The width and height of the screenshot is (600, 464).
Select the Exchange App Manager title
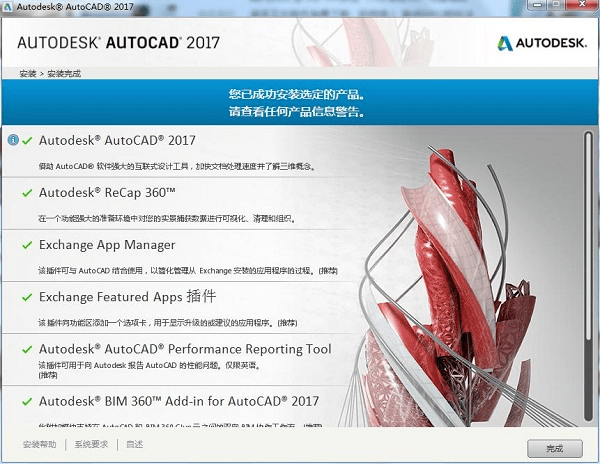(x=107, y=245)
